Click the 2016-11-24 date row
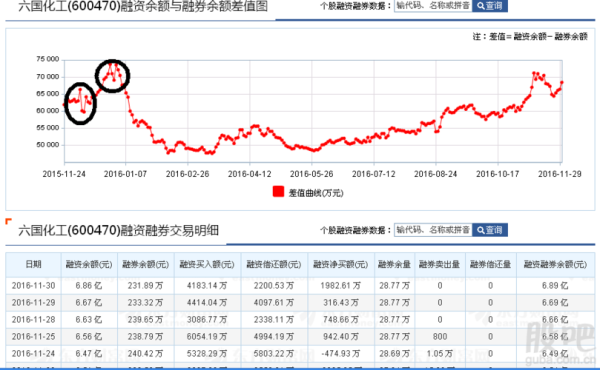 point(300,354)
